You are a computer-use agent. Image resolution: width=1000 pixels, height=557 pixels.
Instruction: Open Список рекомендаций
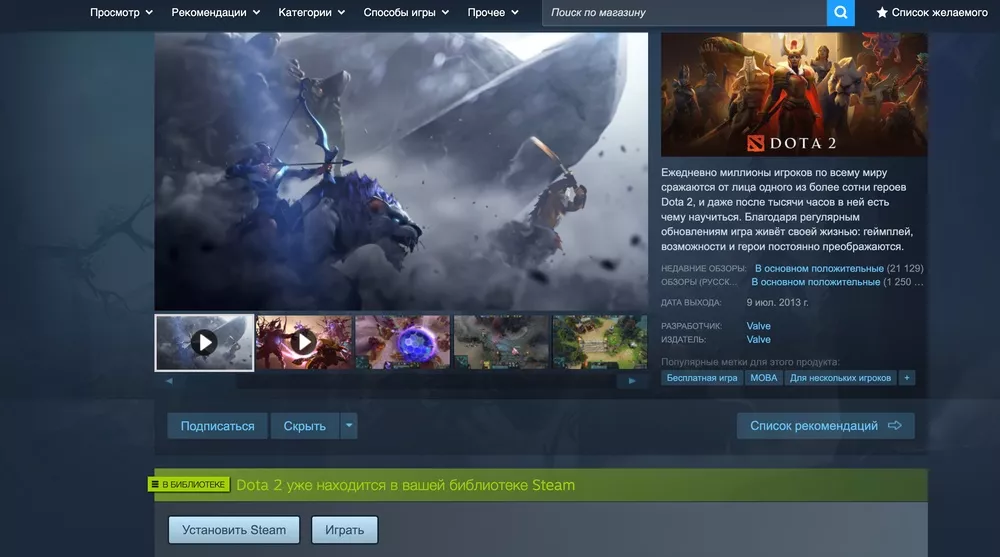(x=825, y=426)
